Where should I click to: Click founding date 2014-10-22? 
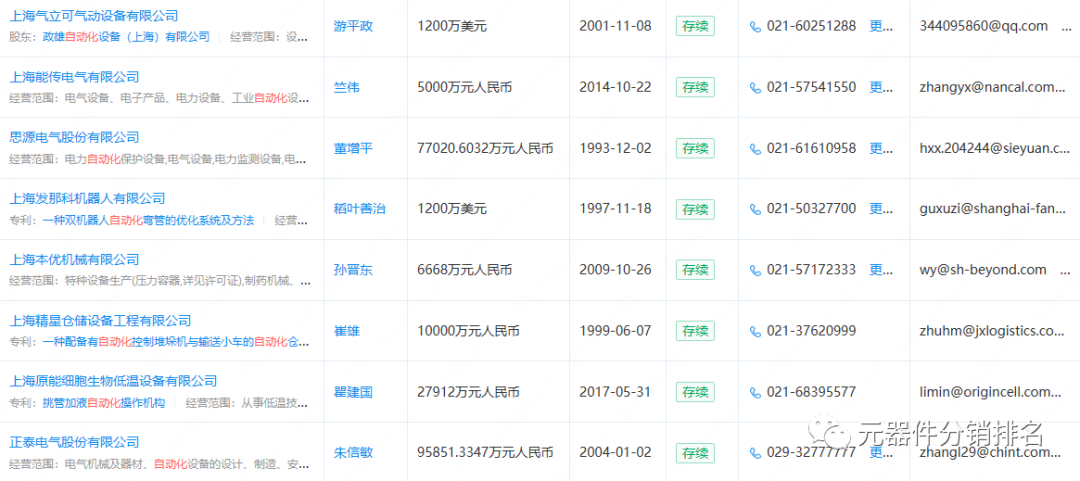click(x=616, y=88)
